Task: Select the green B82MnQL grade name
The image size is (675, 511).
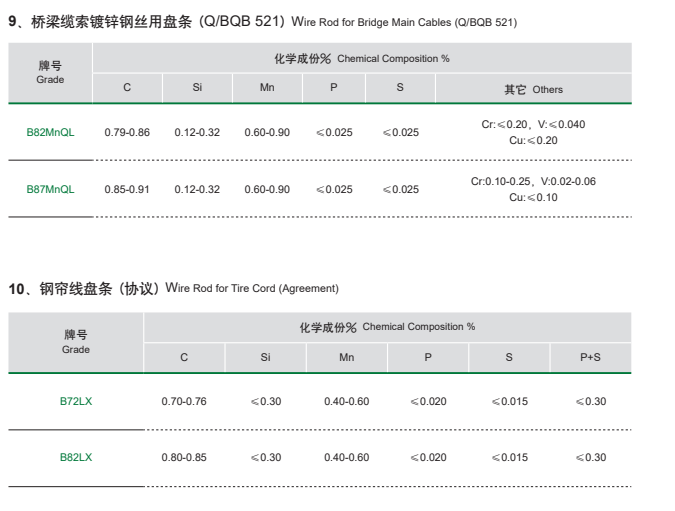Action: tap(50, 132)
